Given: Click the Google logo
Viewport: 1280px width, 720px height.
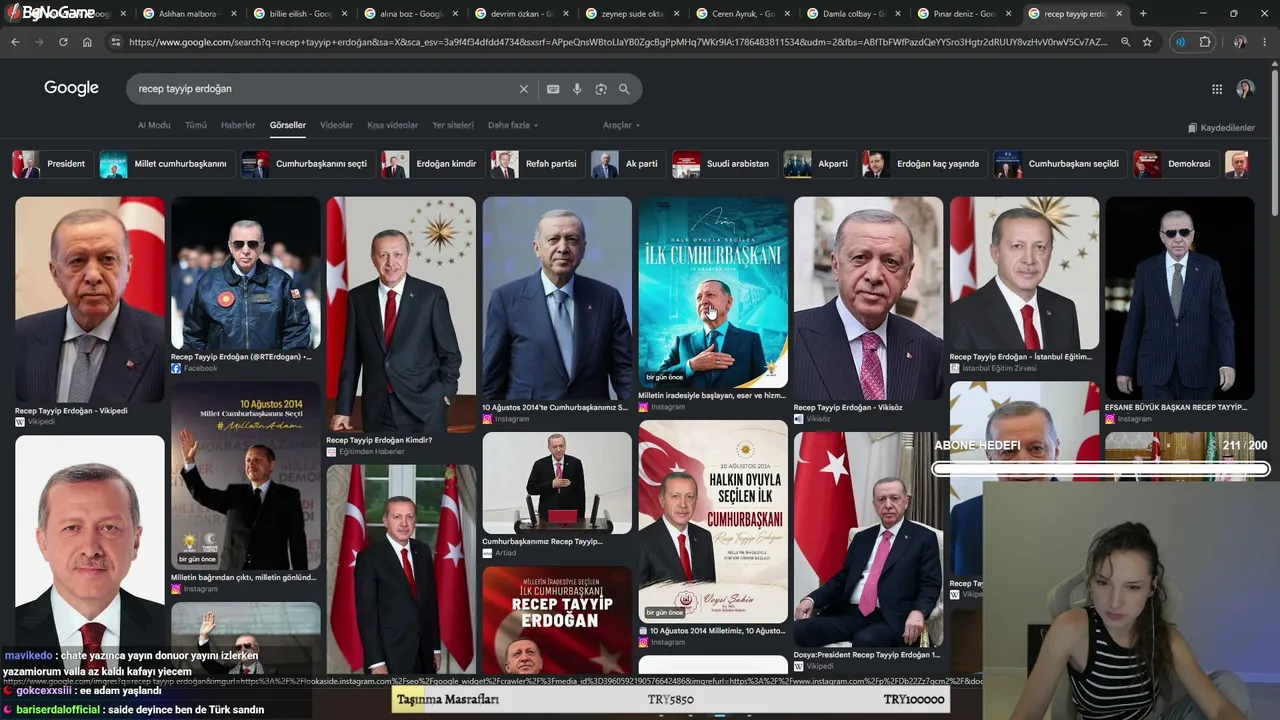Looking at the screenshot, I should 71,88.
